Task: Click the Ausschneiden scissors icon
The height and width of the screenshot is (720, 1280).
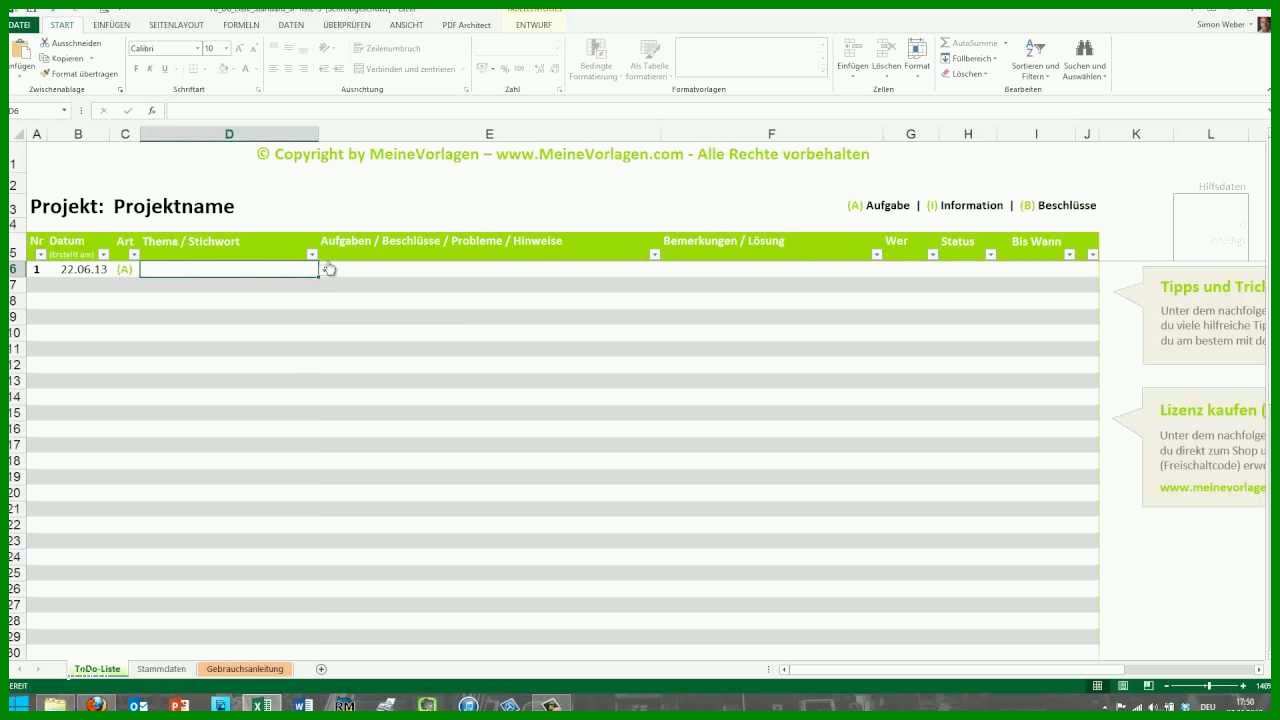Action: [x=45, y=43]
